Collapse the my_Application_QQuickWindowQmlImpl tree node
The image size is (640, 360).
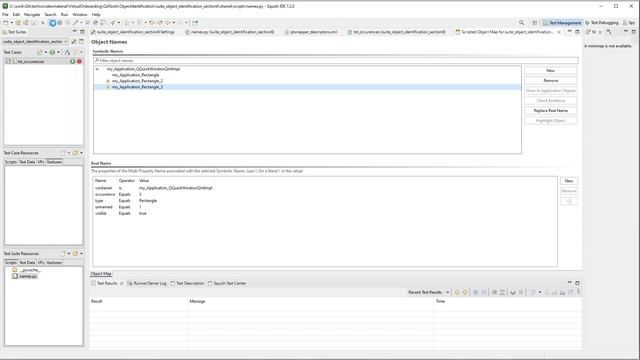pos(97,69)
